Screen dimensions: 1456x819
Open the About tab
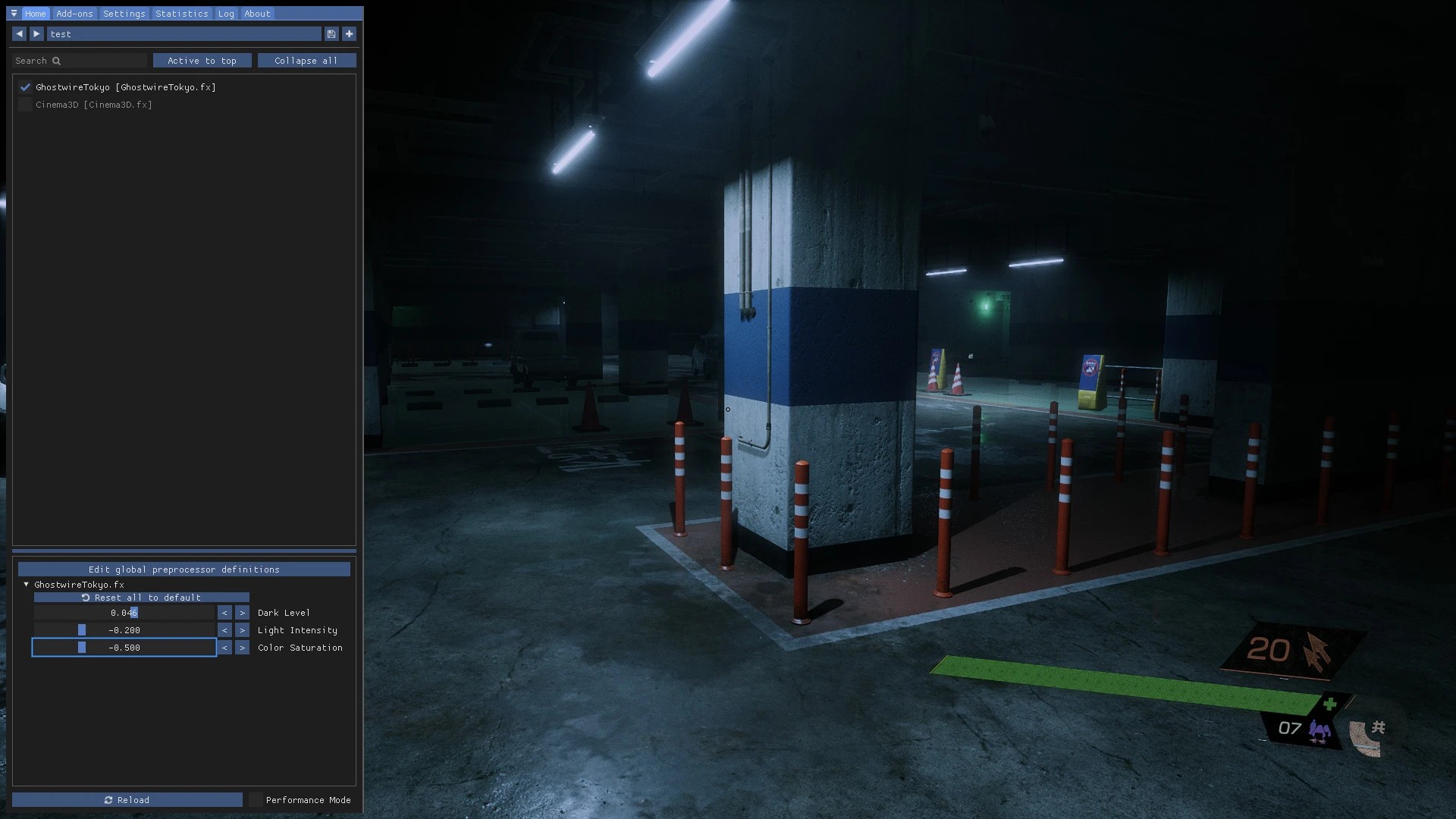point(257,14)
